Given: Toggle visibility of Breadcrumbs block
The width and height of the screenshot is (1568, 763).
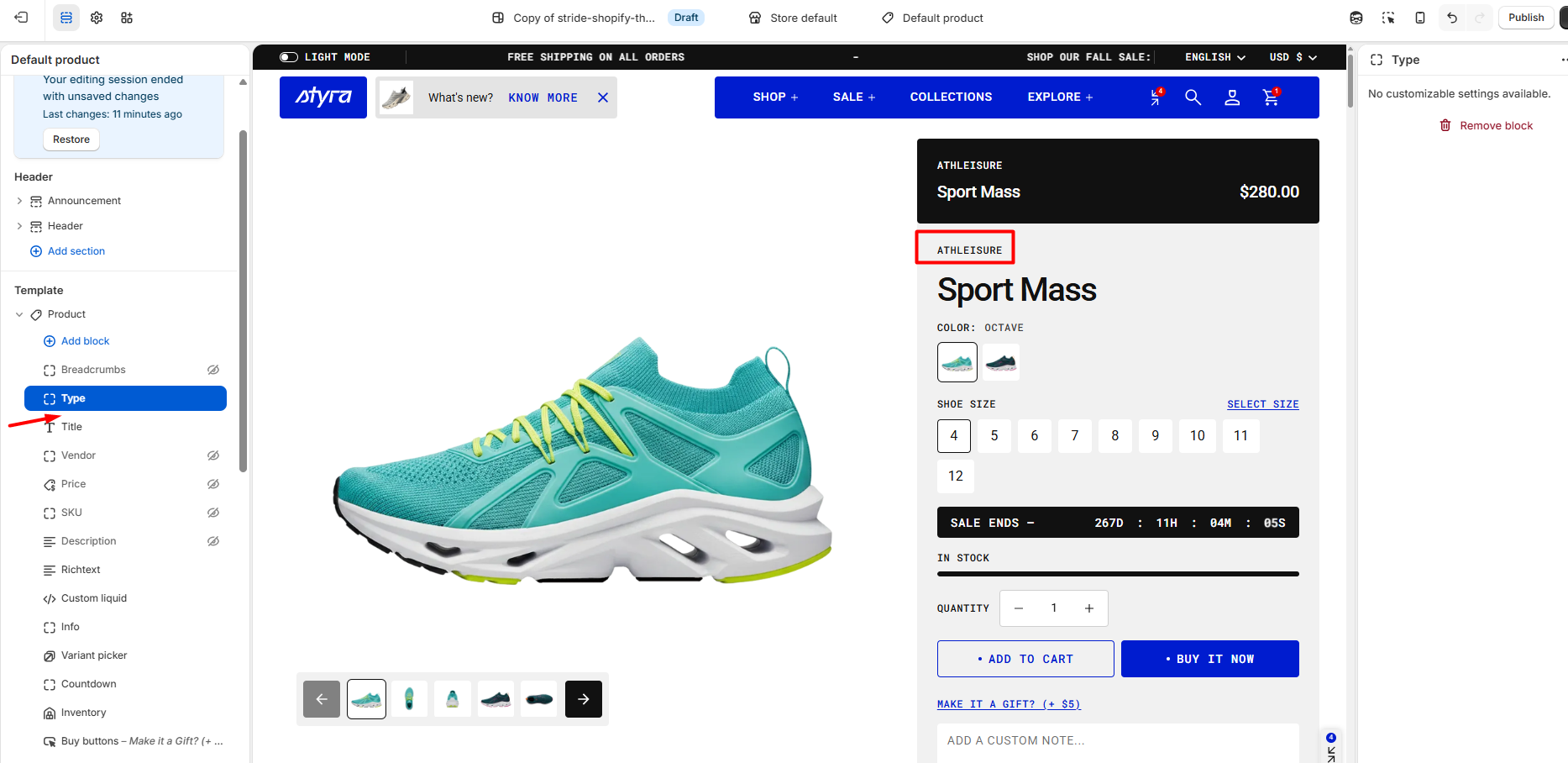Looking at the screenshot, I should 213,370.
